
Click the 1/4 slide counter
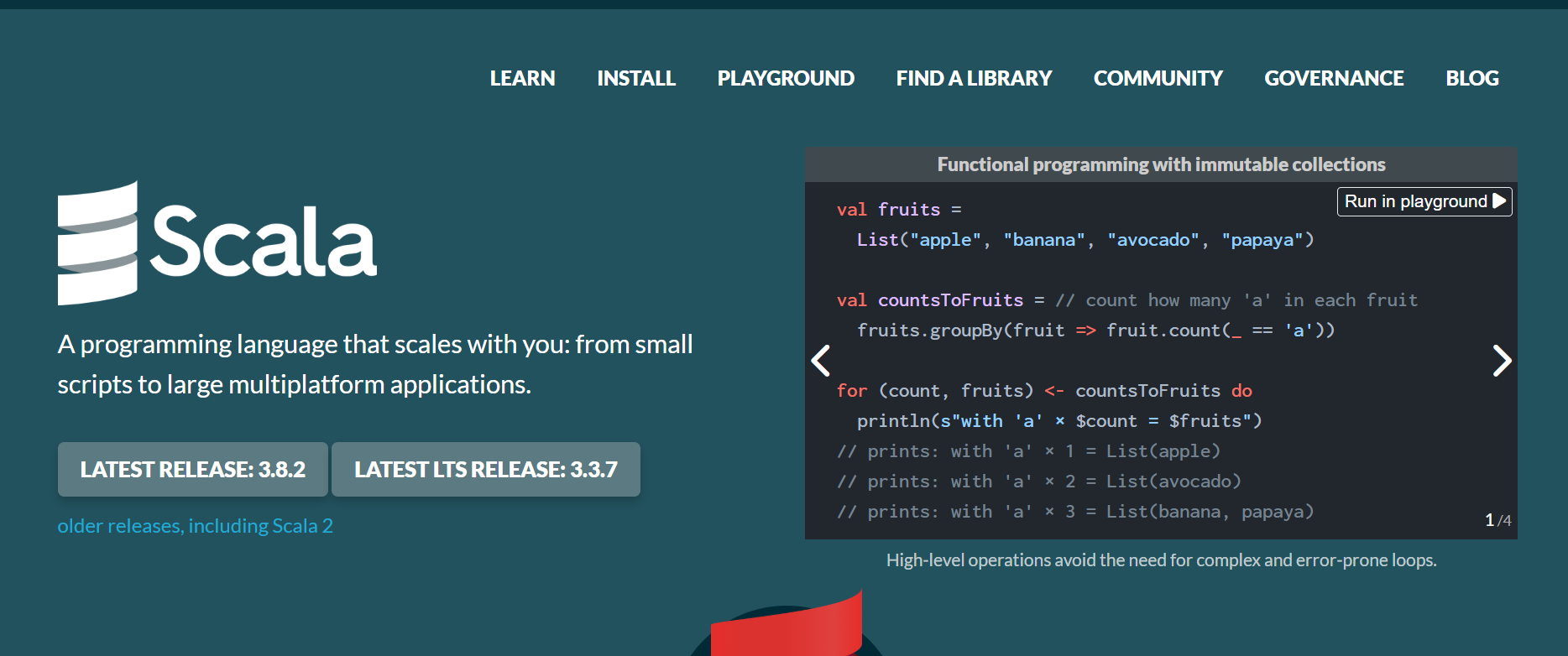[x=1498, y=520]
